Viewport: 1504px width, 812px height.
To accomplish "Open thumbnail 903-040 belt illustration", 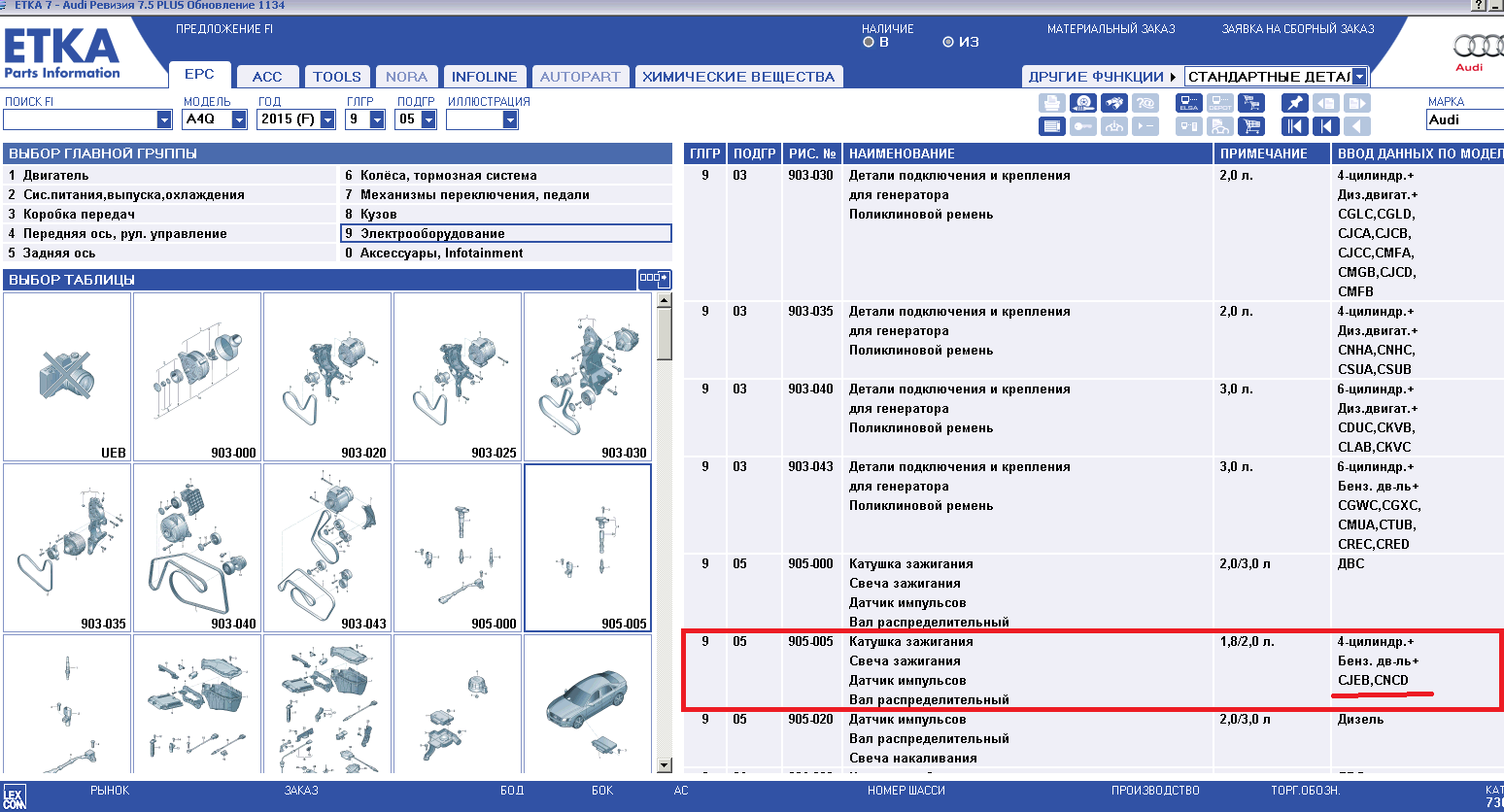I will [197, 548].
